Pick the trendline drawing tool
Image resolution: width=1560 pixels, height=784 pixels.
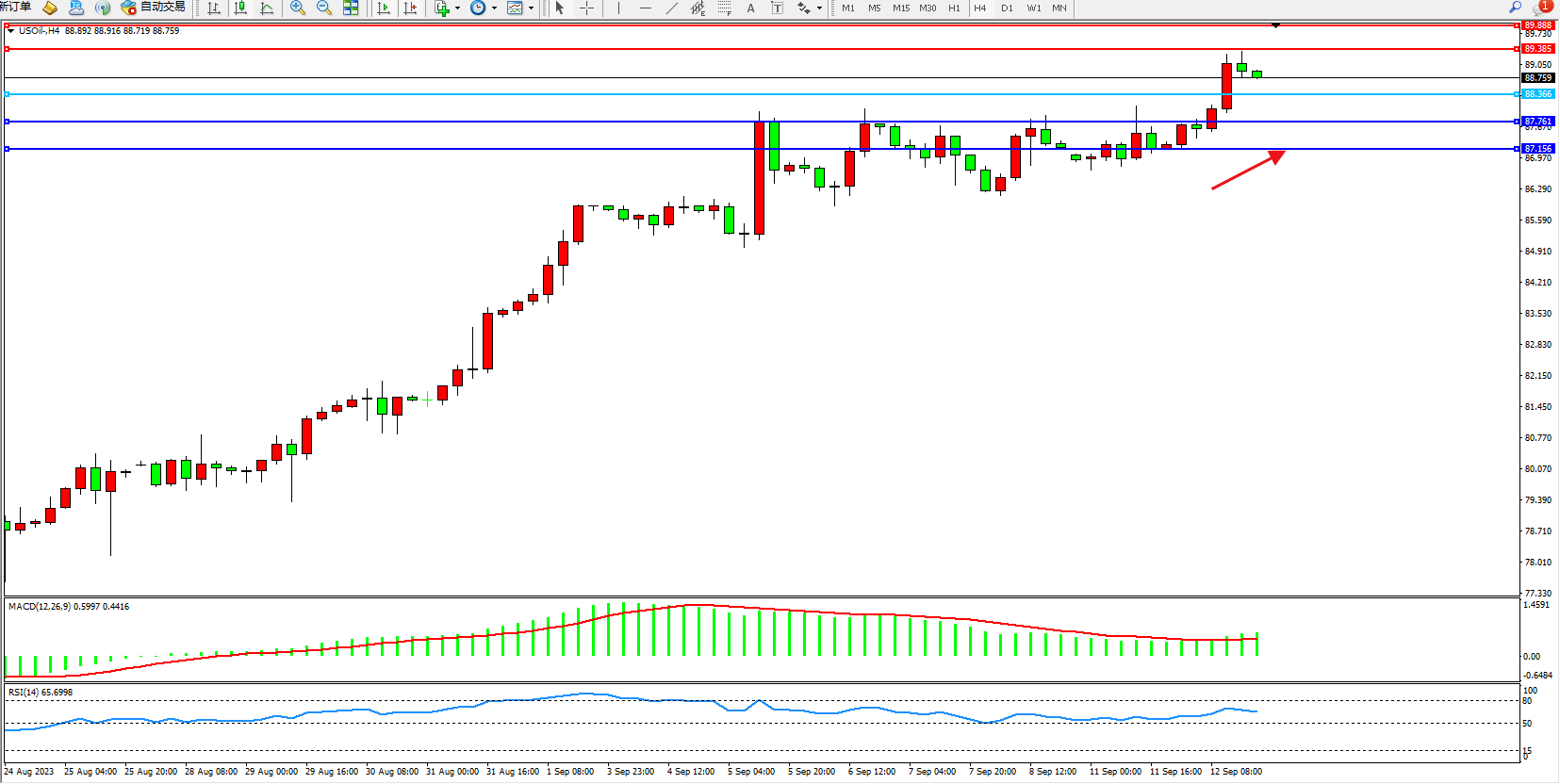tap(671, 8)
